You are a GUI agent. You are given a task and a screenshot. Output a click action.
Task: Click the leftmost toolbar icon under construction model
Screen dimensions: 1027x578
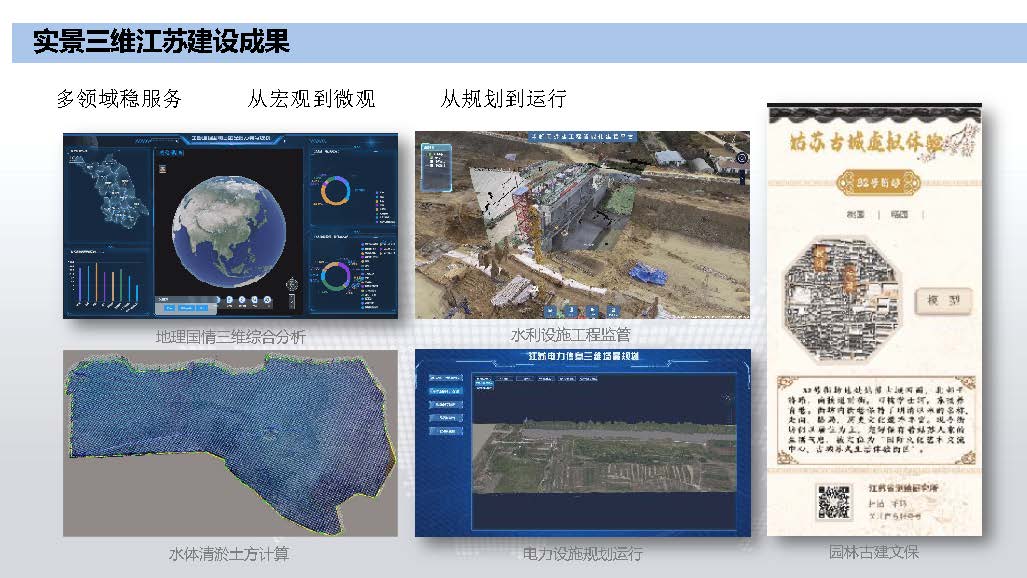tap(548, 310)
